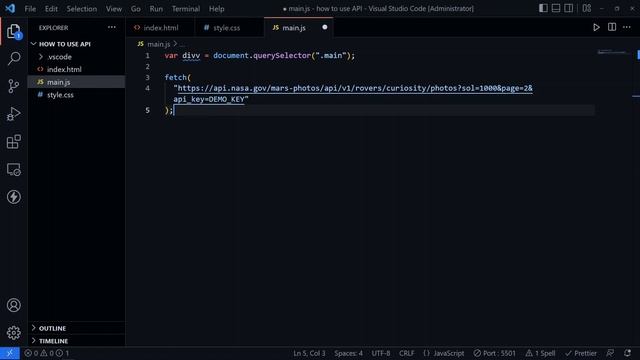Viewport: 640px width, 360px height.
Task: Change the CRLF end of line sequence
Action: point(407,353)
